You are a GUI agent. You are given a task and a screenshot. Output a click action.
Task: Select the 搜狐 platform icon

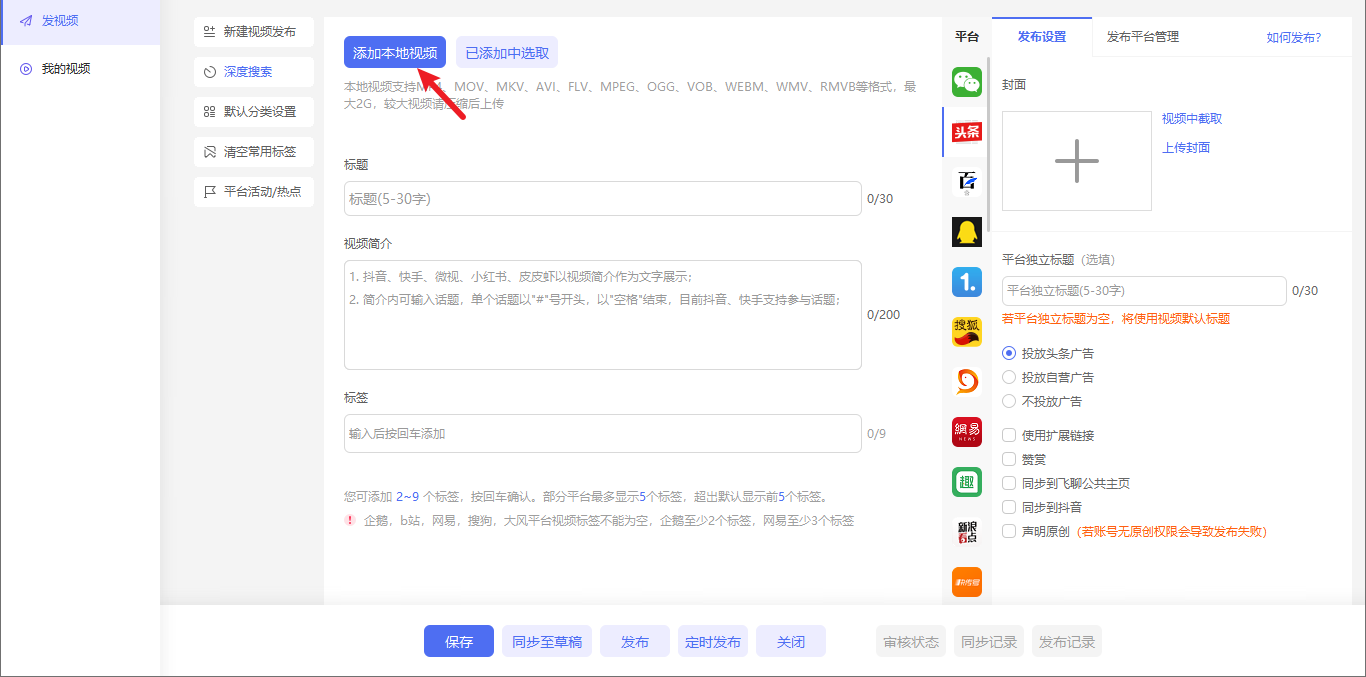(966, 332)
